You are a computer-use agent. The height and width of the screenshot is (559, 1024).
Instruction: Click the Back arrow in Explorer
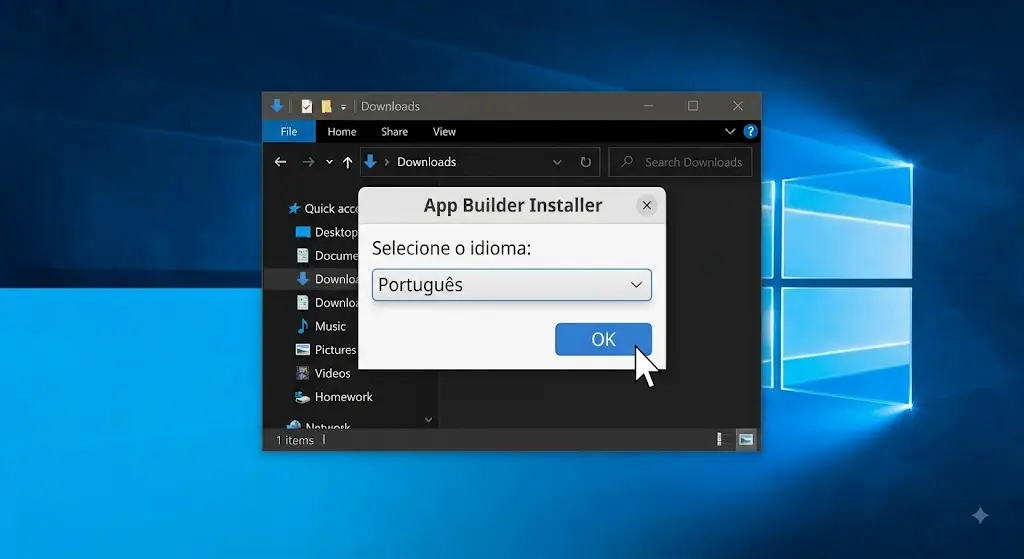(280, 162)
